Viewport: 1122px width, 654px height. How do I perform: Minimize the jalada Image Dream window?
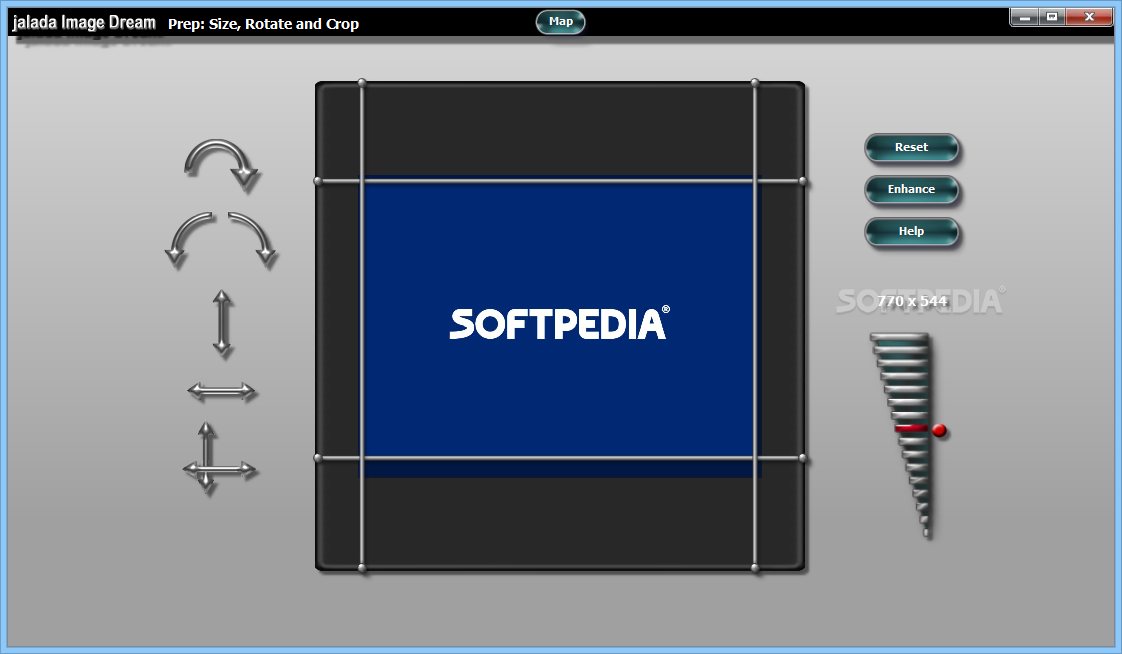1024,16
